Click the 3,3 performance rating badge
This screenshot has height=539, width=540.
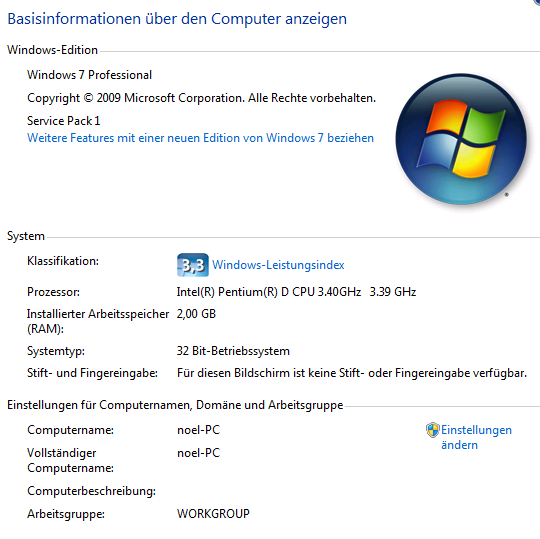click(193, 265)
